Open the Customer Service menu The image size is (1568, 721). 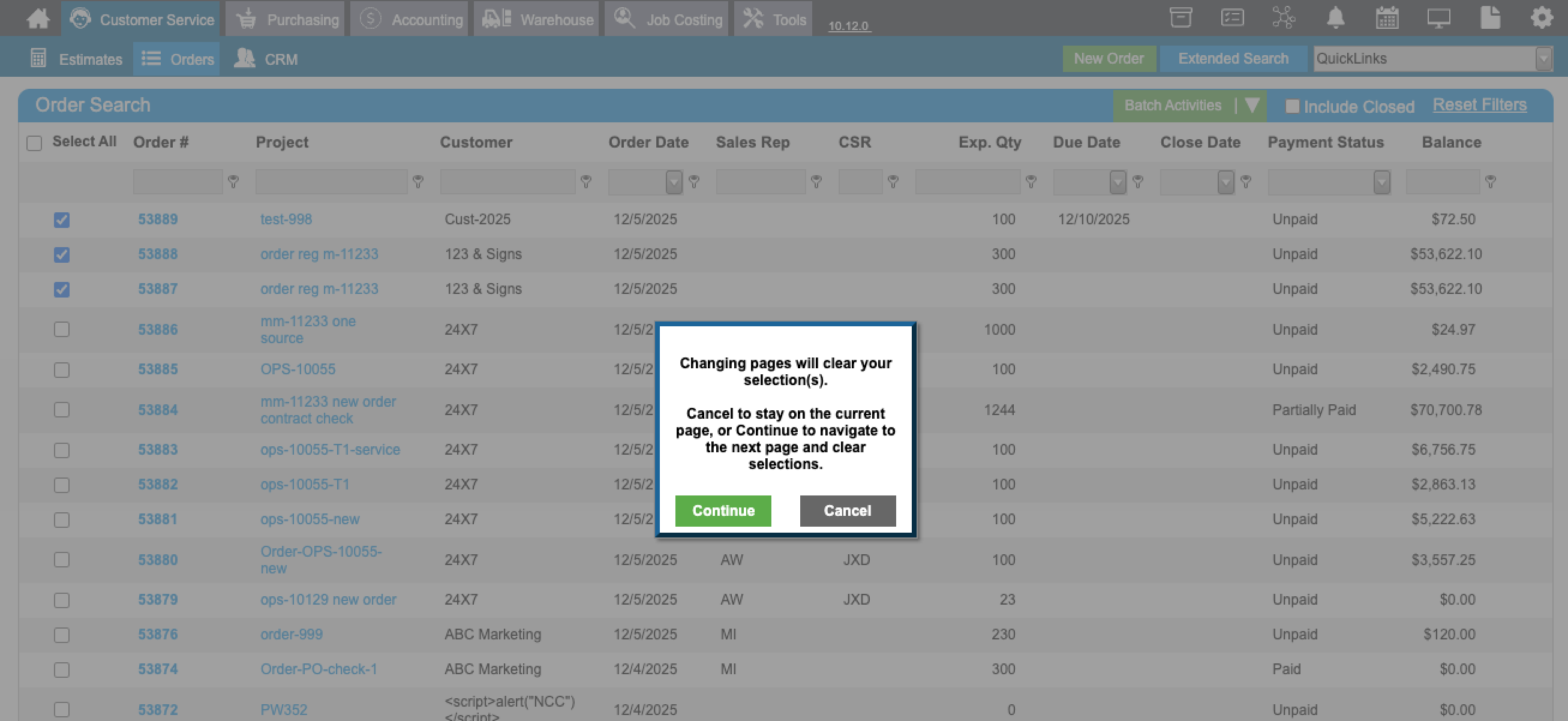(x=140, y=19)
